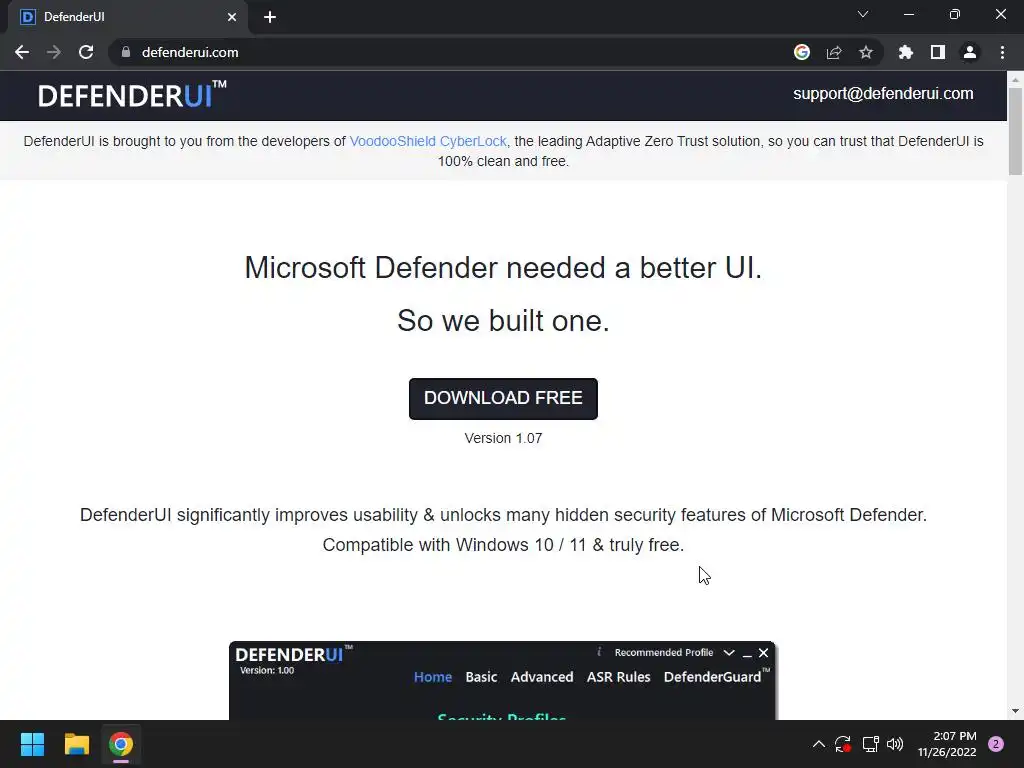The height and width of the screenshot is (768, 1024).
Task: Click the 'Microsoft Defender needed a better UI.' heading
Action: (x=503, y=268)
